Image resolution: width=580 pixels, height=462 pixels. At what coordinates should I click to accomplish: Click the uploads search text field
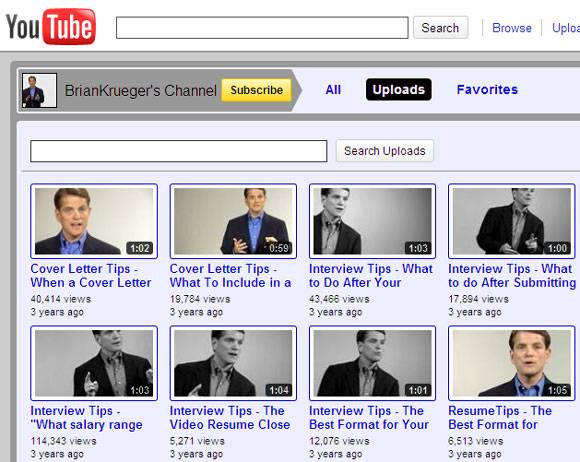tap(179, 151)
